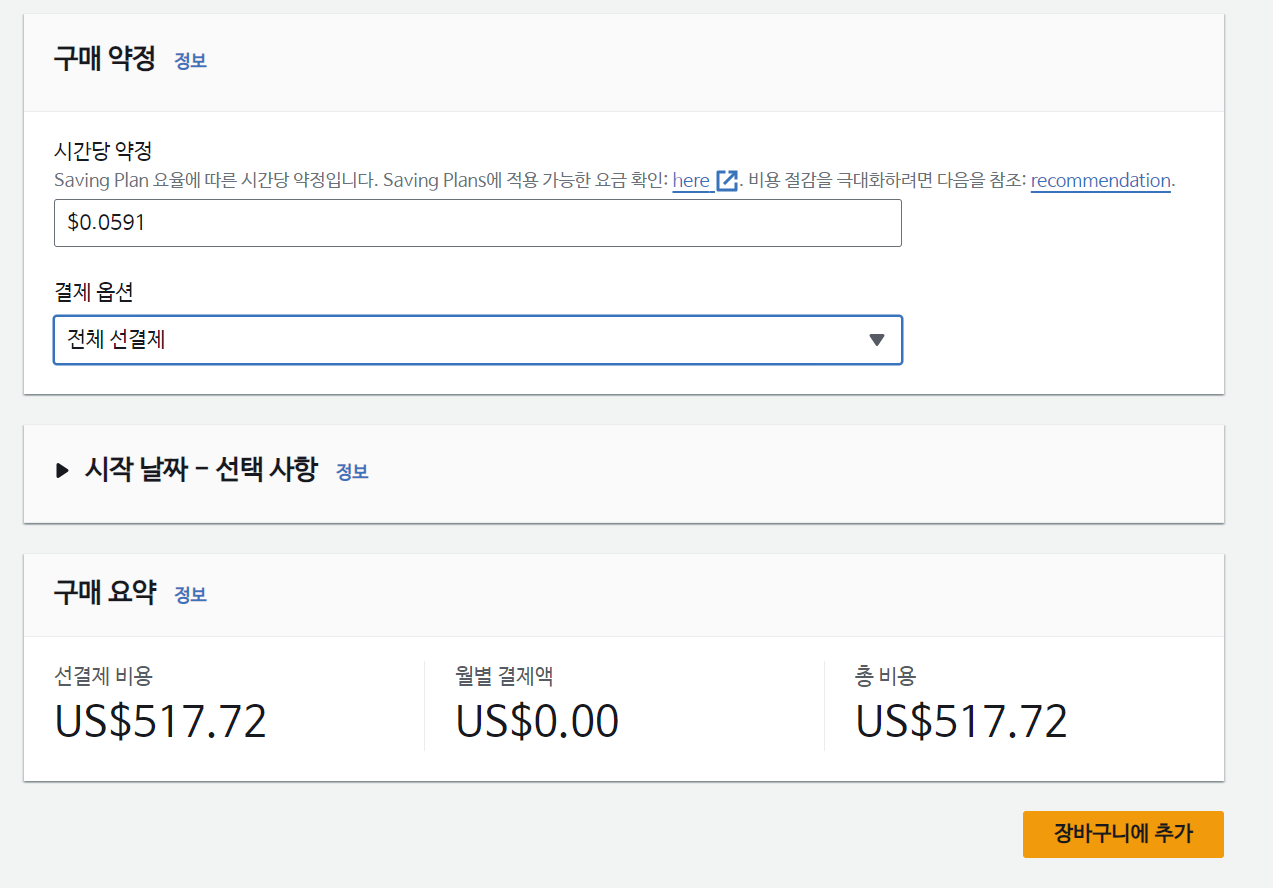Open the 결제 옵션 dropdown arrow
The image size is (1273, 888).
tap(877, 340)
